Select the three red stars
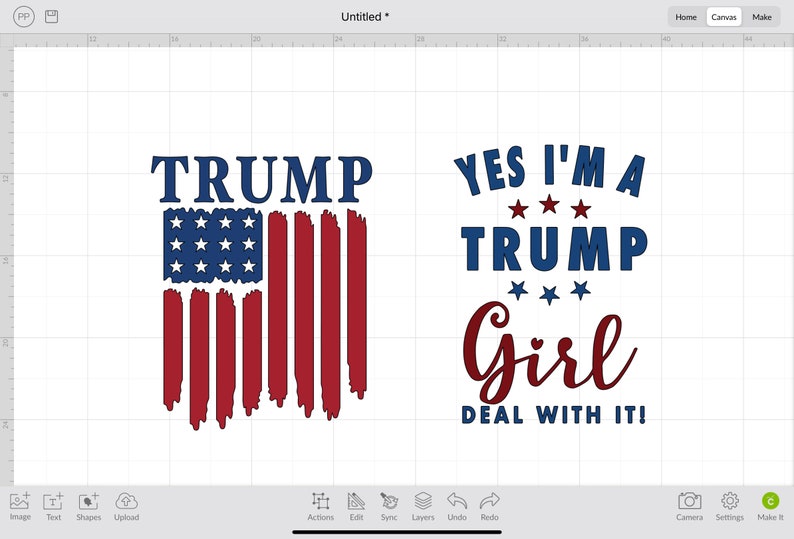 point(549,207)
